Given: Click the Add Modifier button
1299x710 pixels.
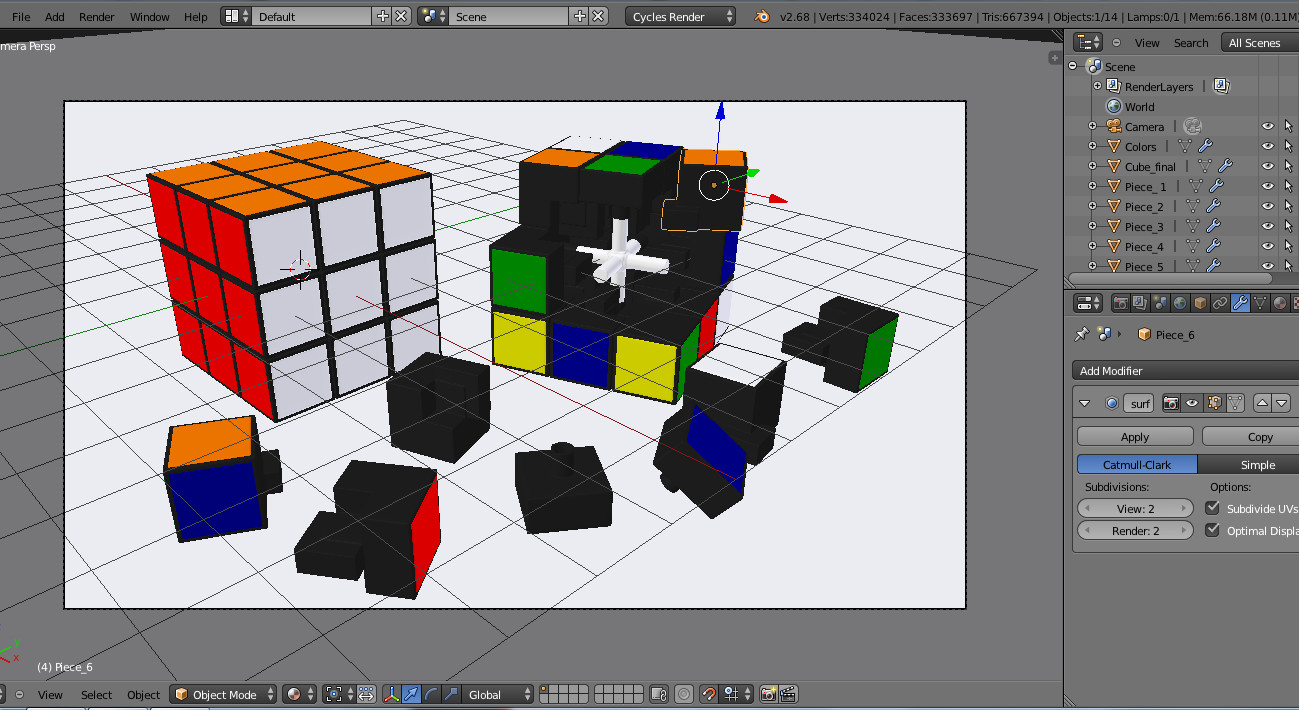Looking at the screenshot, I should coord(1185,371).
